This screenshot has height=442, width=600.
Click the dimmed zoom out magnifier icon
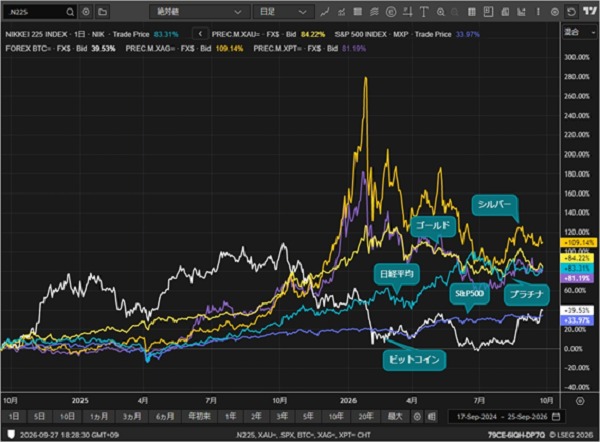[x=455, y=12]
